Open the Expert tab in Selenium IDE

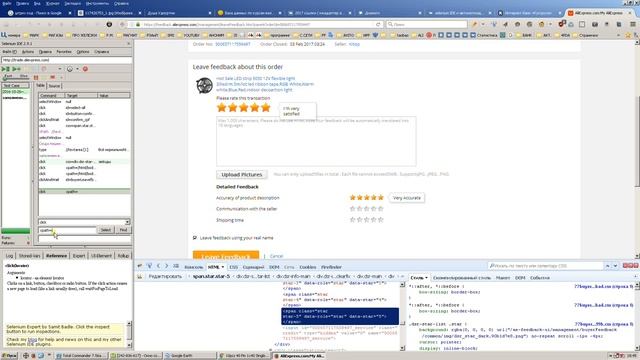79,256
